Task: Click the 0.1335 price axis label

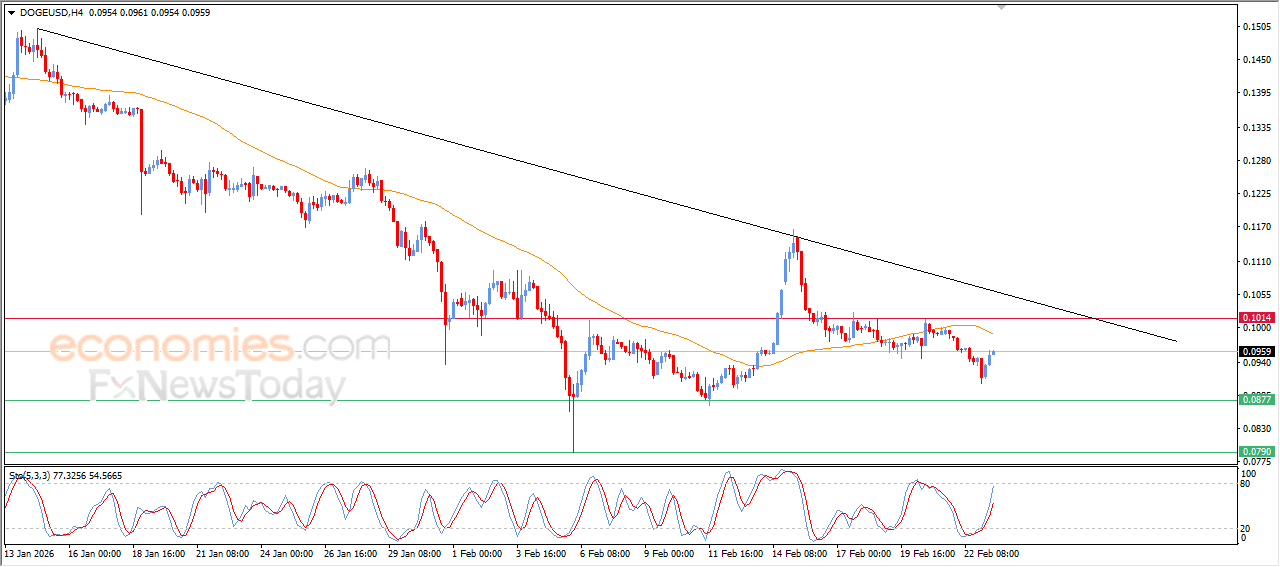Action: 1256,127
